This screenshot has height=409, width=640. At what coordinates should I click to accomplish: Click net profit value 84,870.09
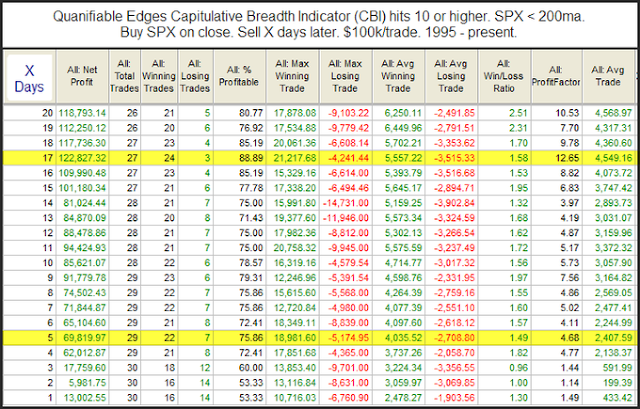pos(84,218)
